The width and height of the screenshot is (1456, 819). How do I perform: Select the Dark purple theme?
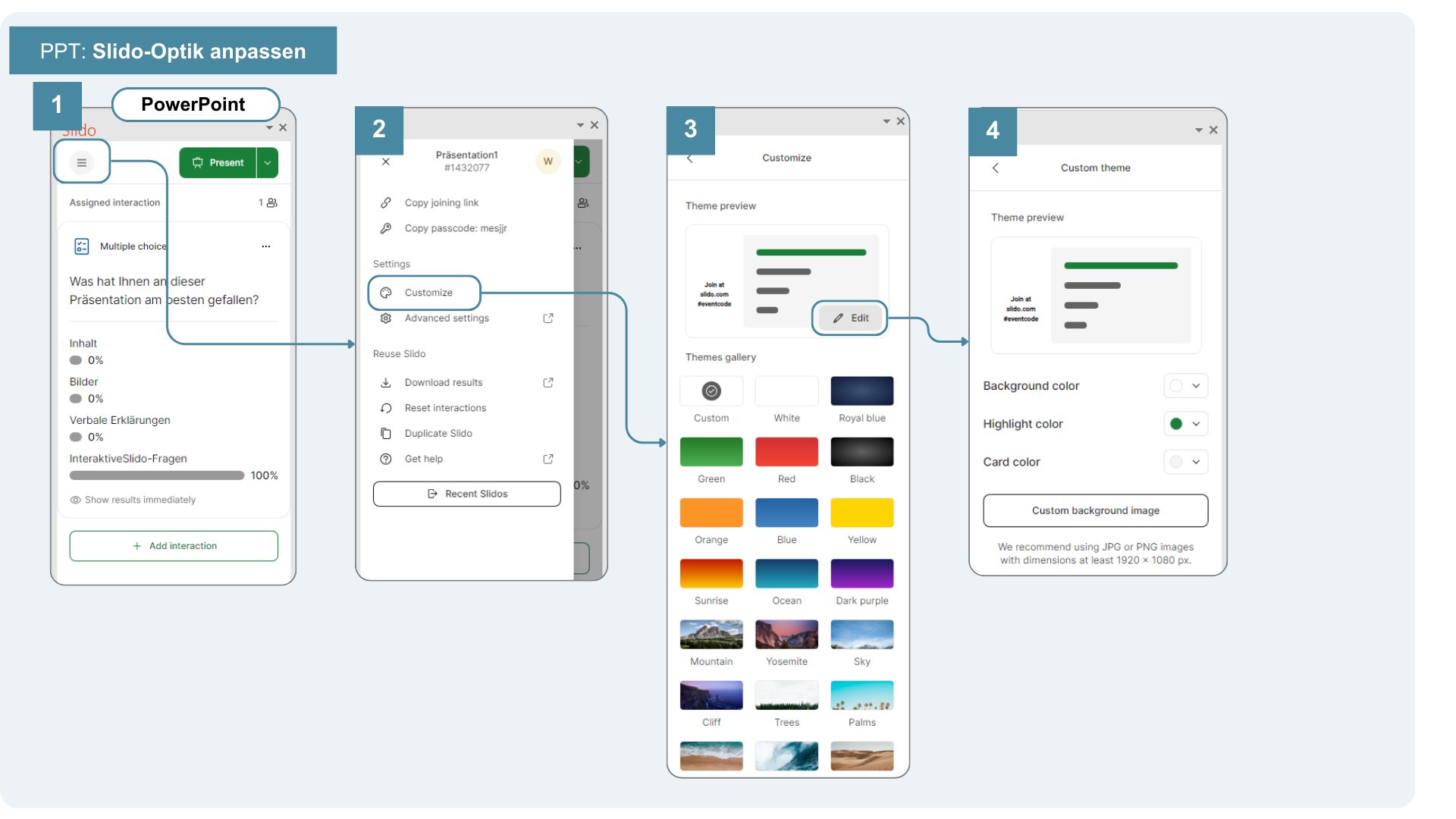(x=862, y=573)
